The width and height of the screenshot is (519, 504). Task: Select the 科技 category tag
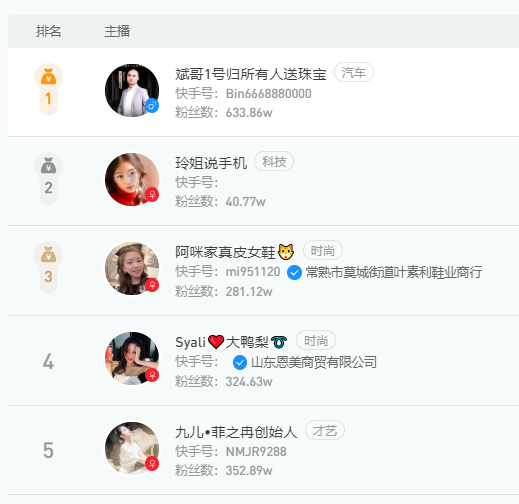click(x=274, y=161)
